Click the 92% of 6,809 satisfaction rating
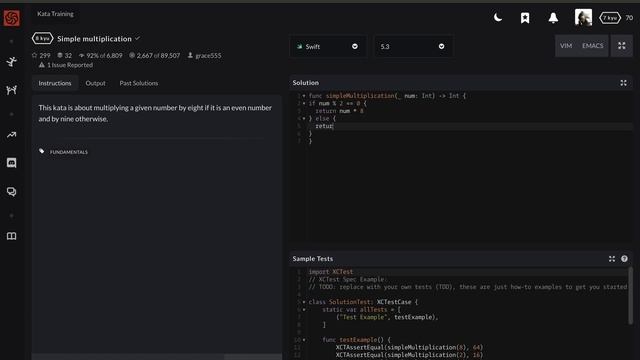Image resolution: width=640 pixels, height=360 pixels. click(100, 56)
